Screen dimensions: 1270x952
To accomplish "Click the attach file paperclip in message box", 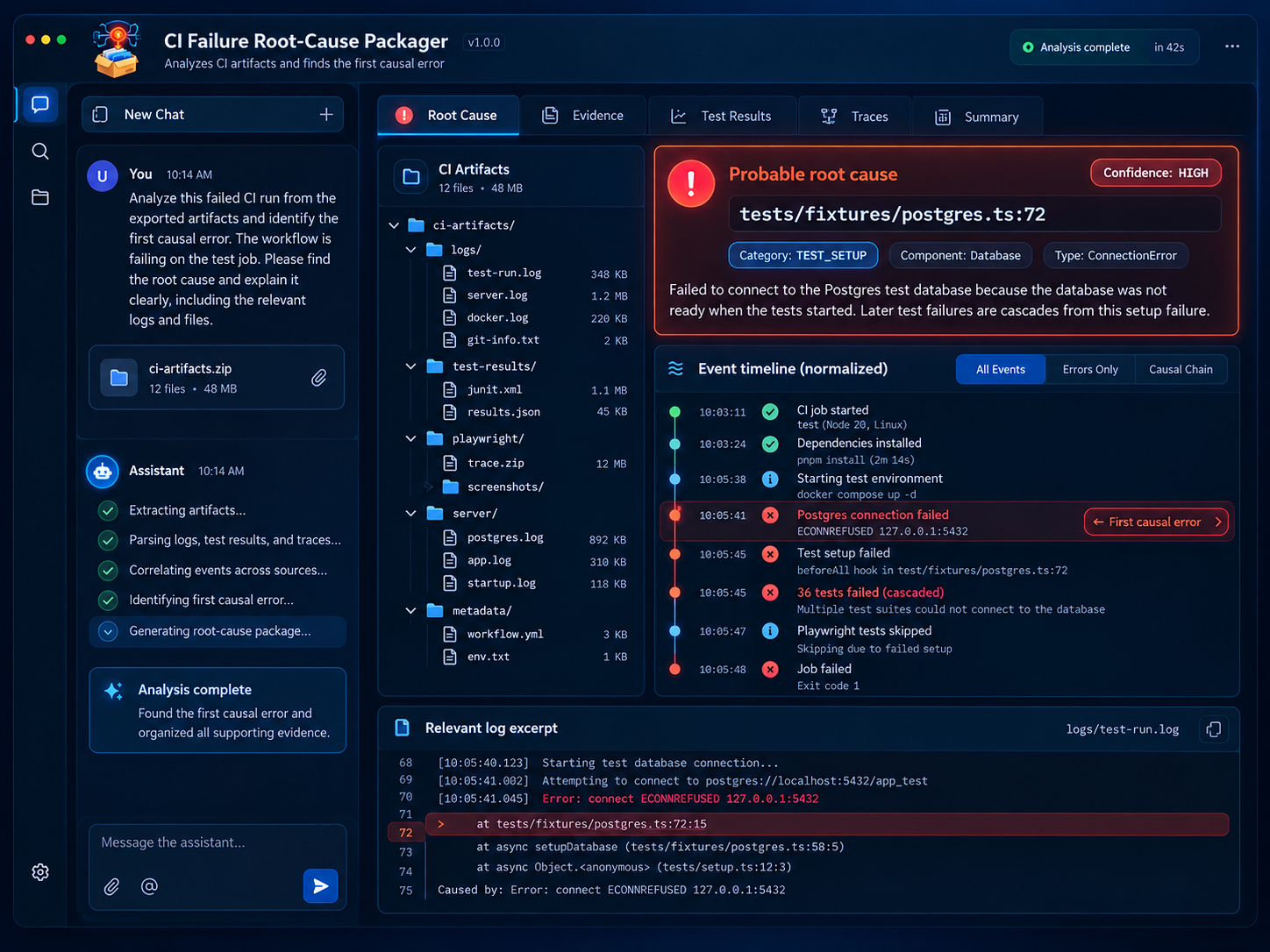I will pyautogui.click(x=111, y=886).
